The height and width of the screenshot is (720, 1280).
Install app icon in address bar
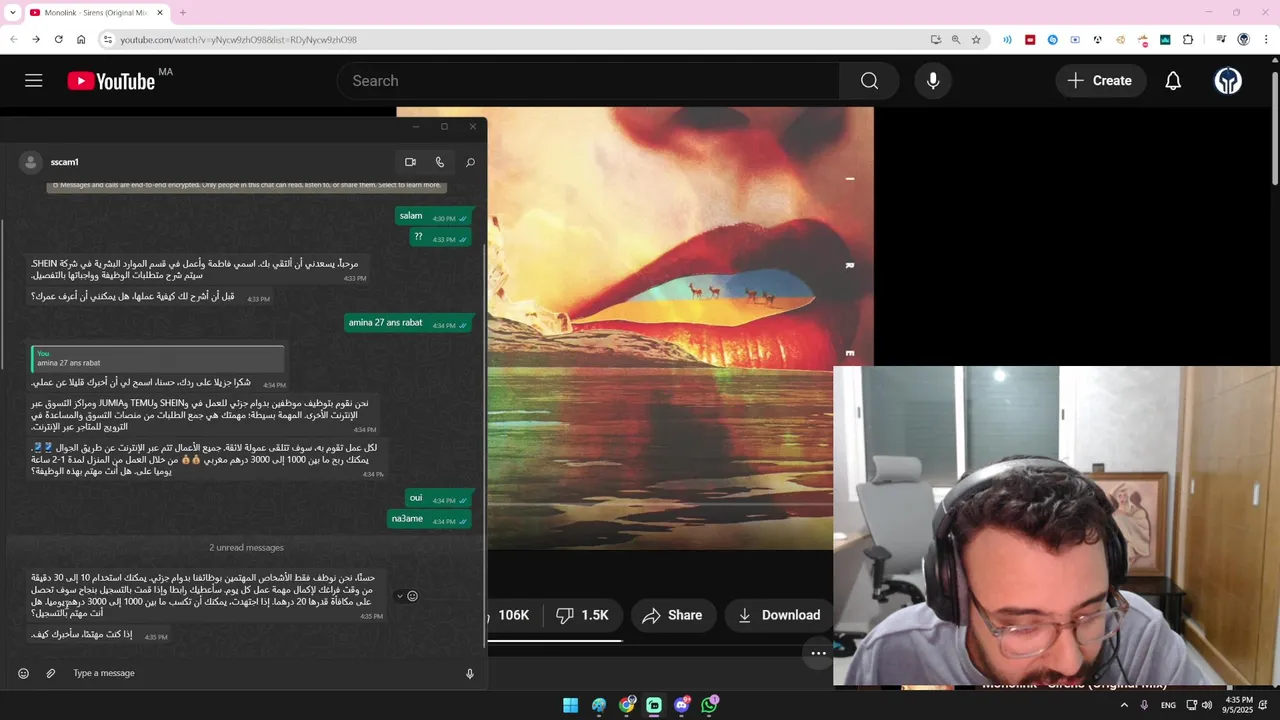click(935, 40)
